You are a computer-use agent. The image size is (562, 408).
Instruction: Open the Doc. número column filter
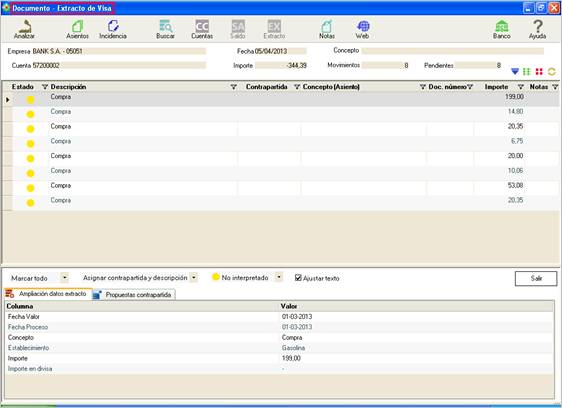(470, 87)
